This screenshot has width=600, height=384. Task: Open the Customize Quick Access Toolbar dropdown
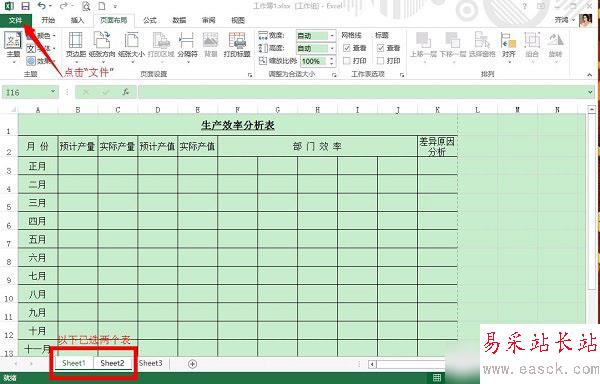tap(115, 6)
